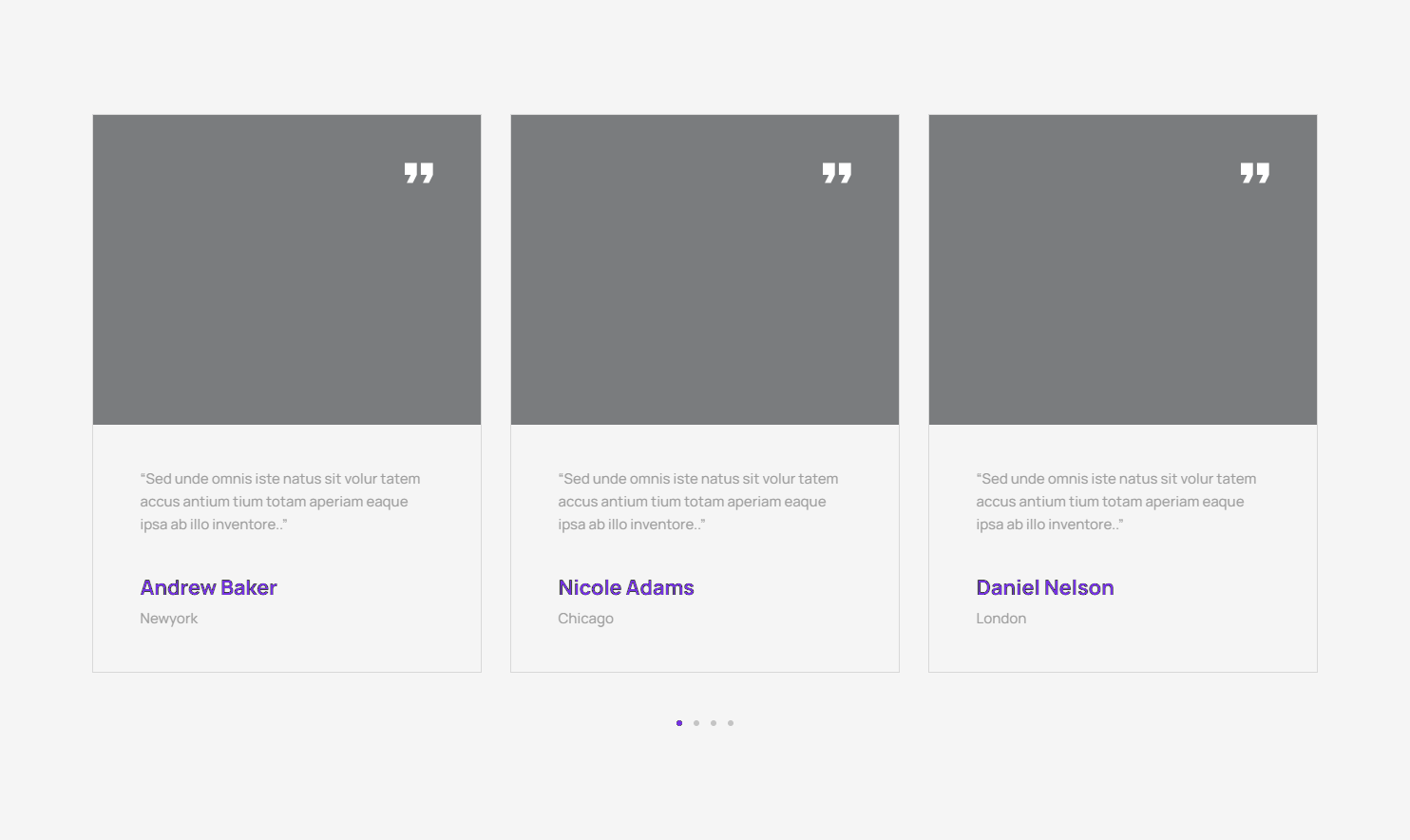The width and height of the screenshot is (1410, 840).
Task: Click the quote icon on Daniel Nelson's card
Action: point(1254,173)
